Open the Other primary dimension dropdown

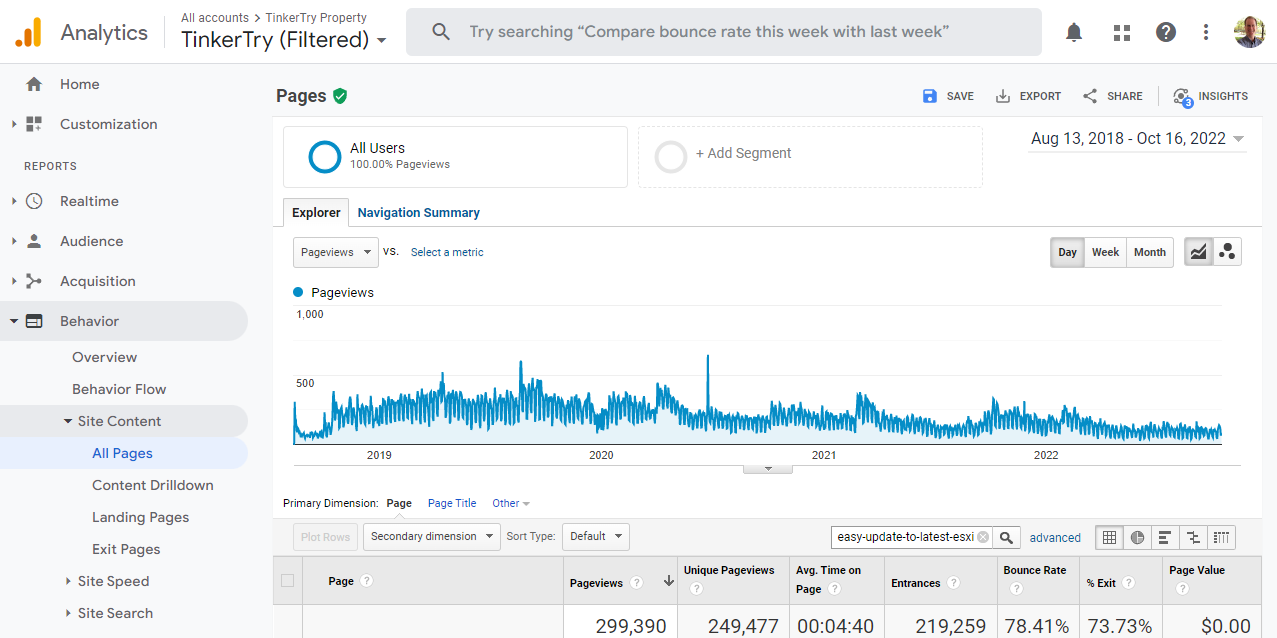pos(511,503)
